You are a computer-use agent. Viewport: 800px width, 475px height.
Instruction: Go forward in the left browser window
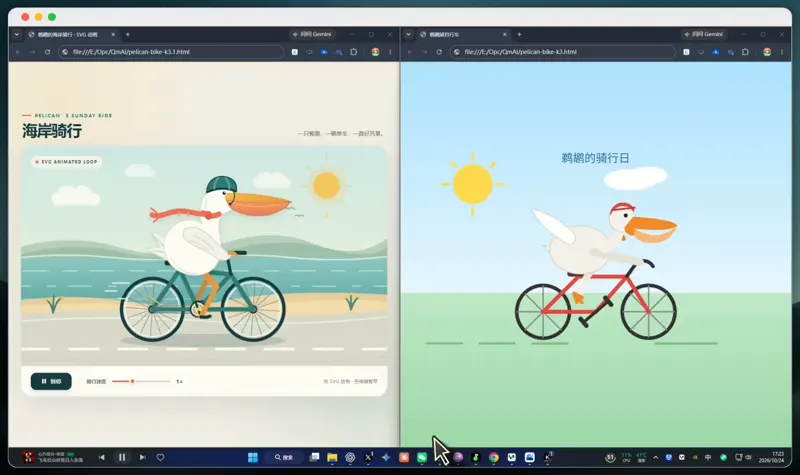33,52
